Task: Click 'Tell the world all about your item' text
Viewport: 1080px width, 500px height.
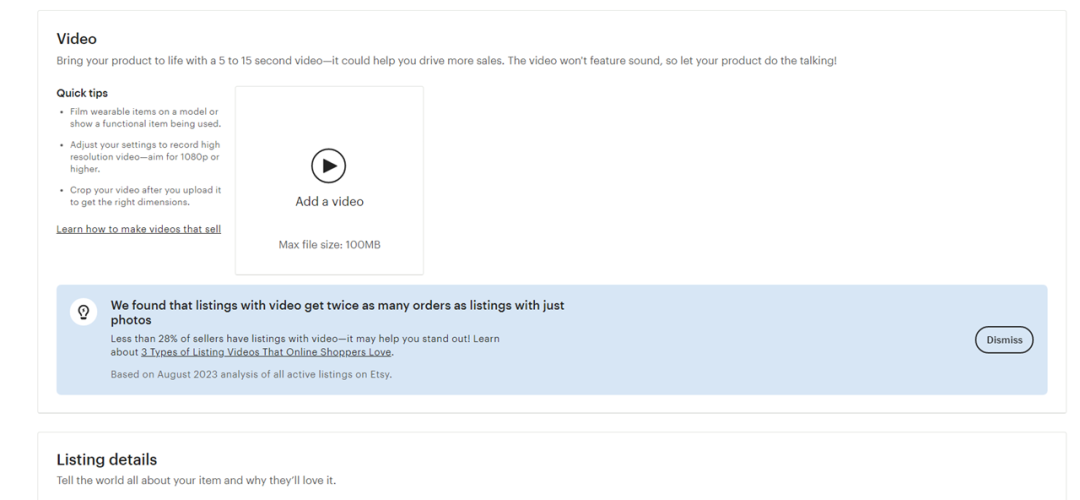Action: tap(196, 480)
